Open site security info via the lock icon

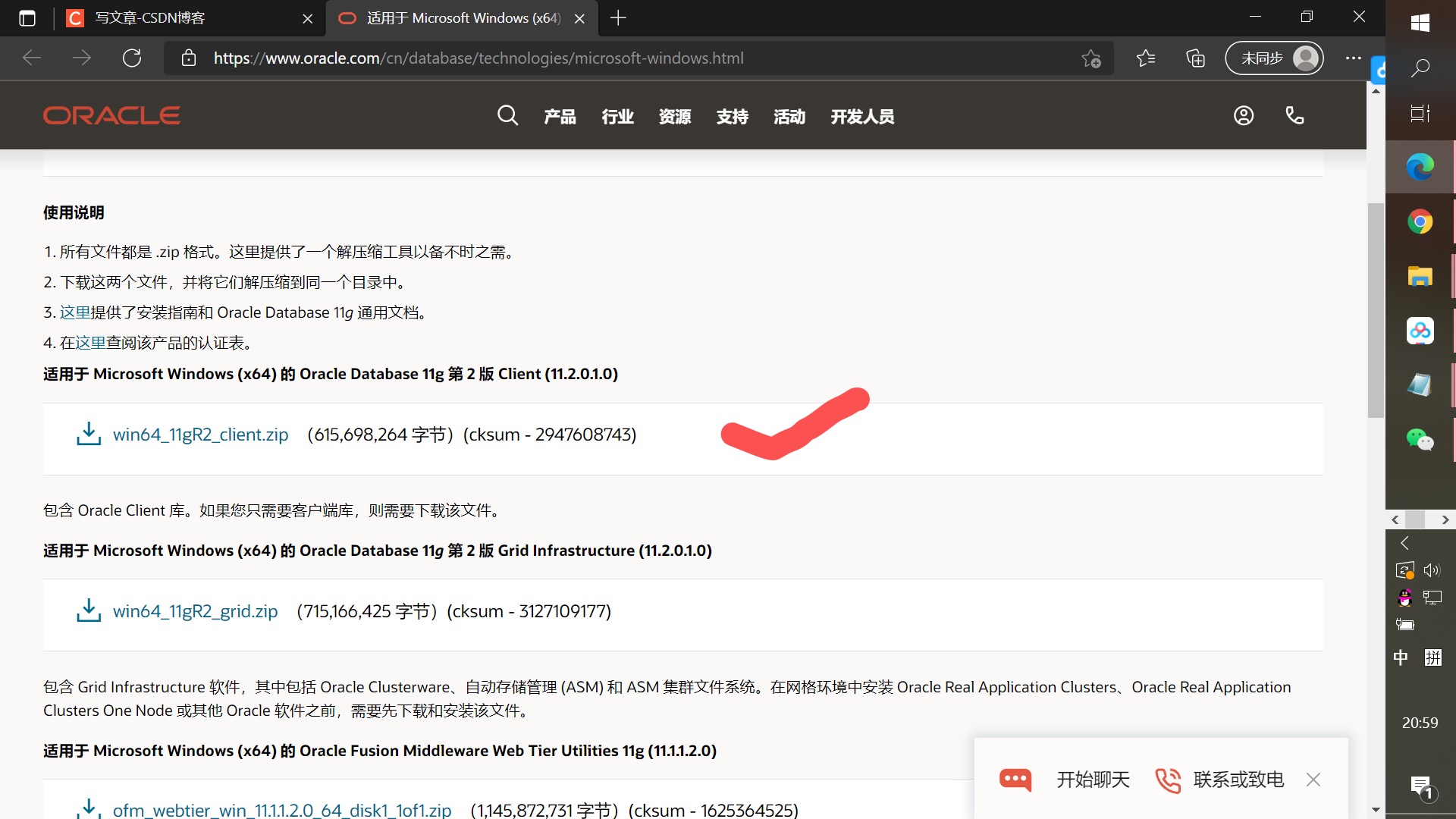pos(189,58)
